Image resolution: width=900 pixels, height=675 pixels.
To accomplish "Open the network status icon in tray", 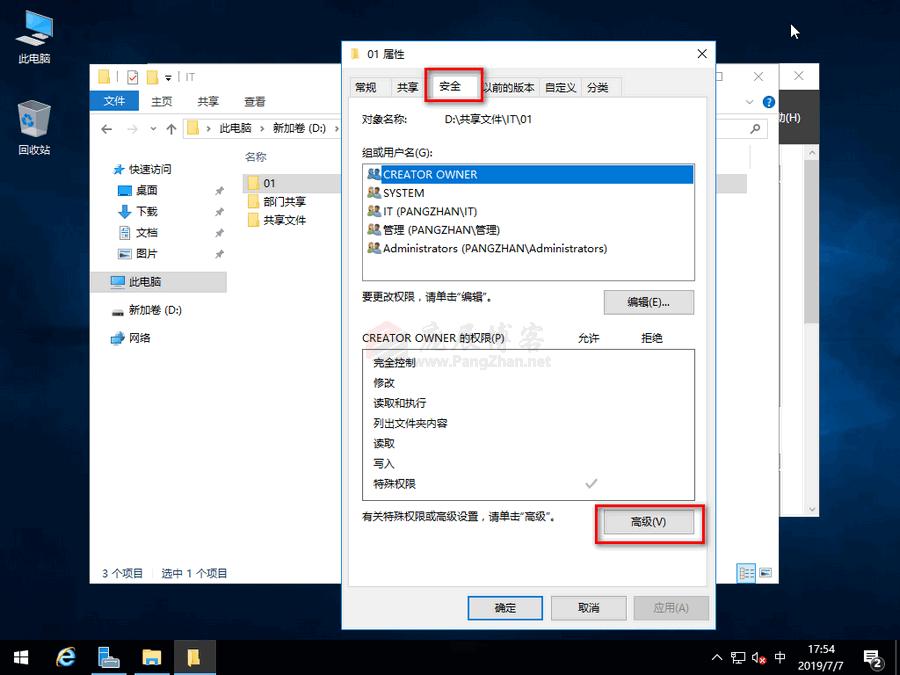I will (740, 657).
